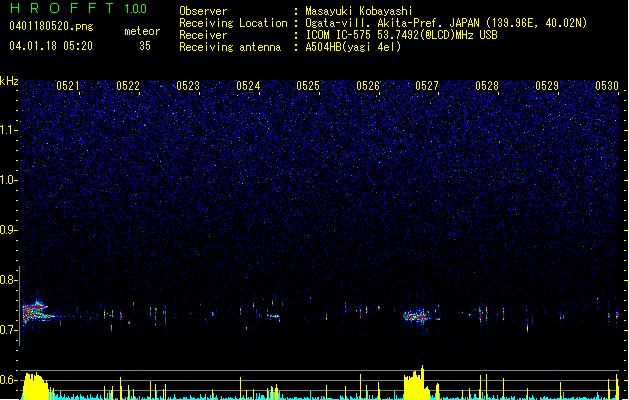Select observer name Masayuki Kobayashi

click(x=359, y=11)
